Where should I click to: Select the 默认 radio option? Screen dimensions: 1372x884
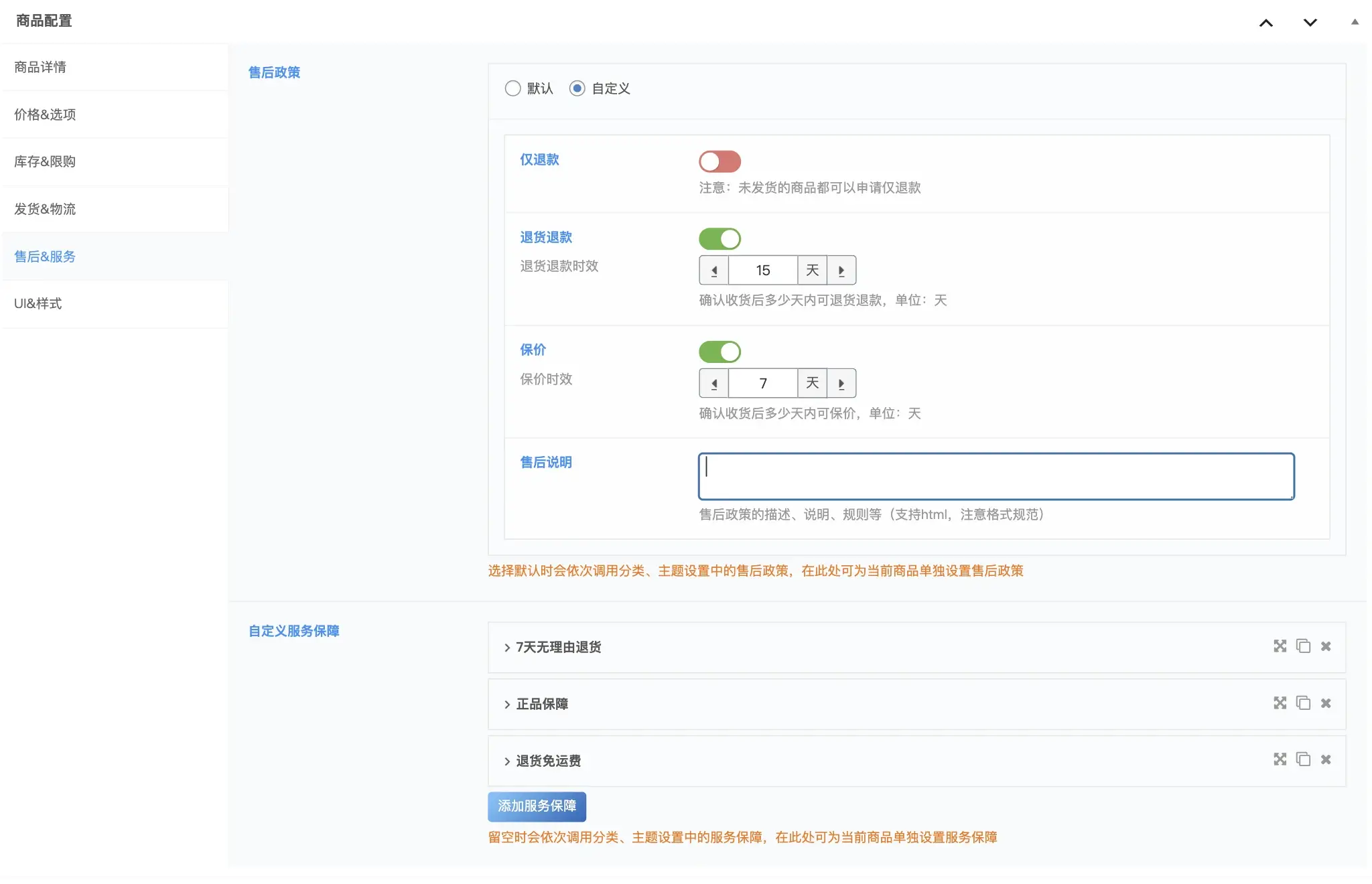coord(512,88)
